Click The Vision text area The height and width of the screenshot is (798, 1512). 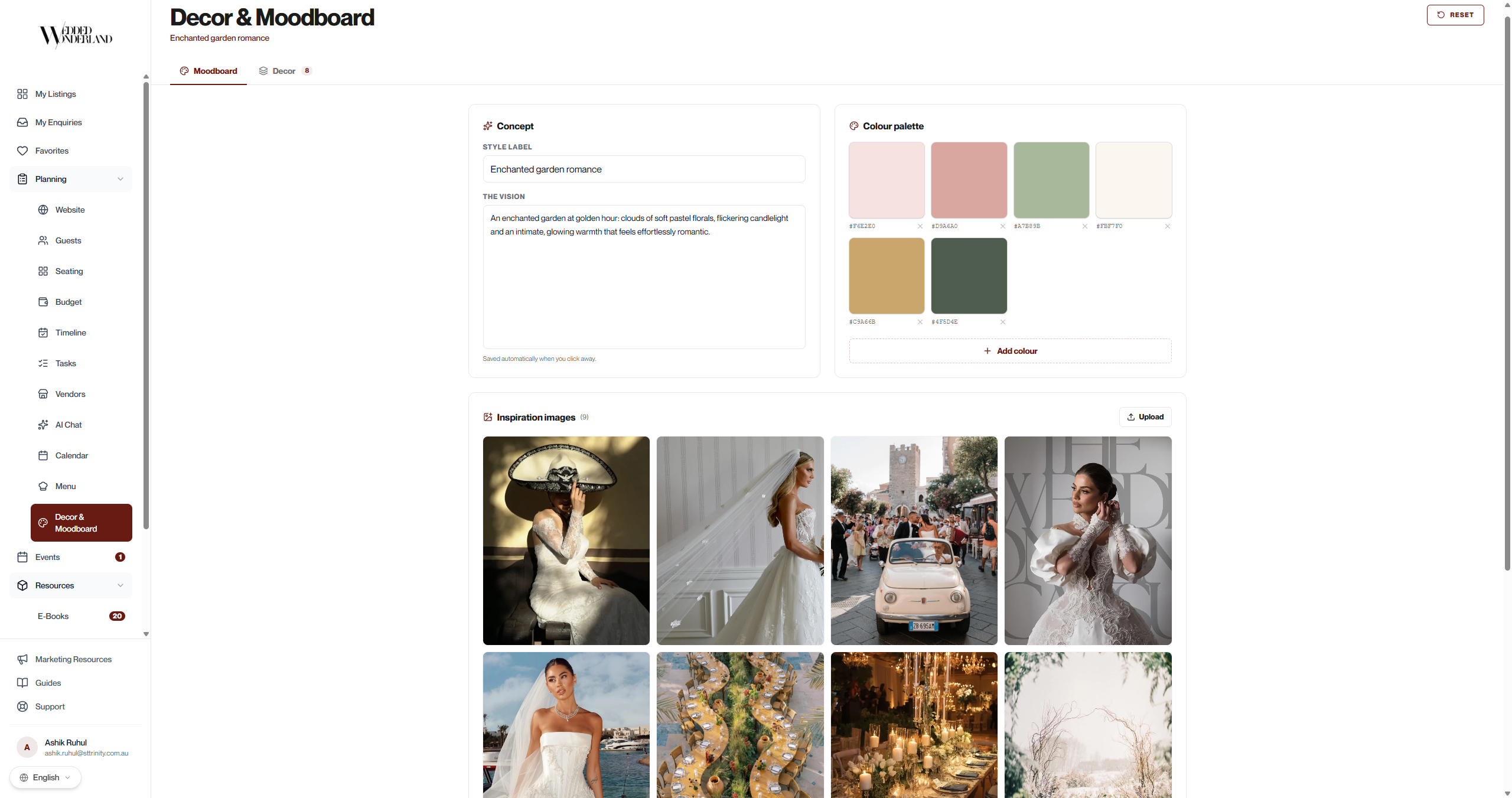pyautogui.click(x=644, y=277)
